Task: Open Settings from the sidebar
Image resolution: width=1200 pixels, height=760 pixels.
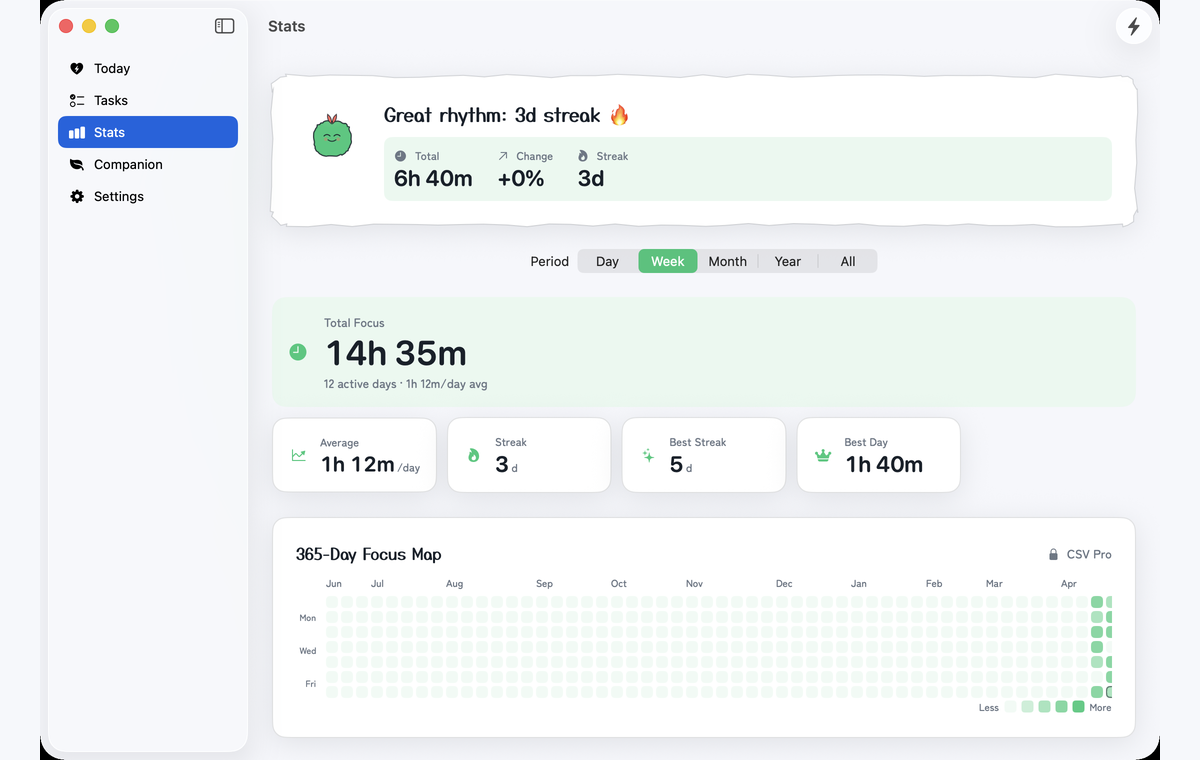Action: point(148,196)
